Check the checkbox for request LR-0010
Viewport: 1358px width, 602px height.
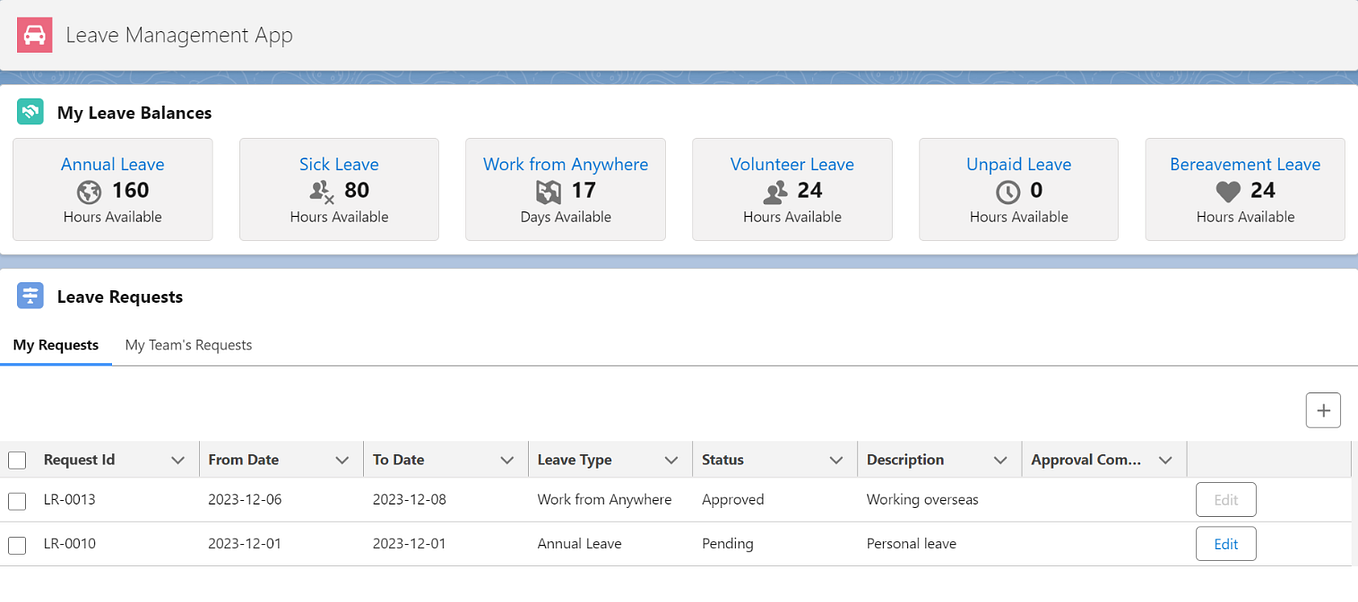pos(17,543)
